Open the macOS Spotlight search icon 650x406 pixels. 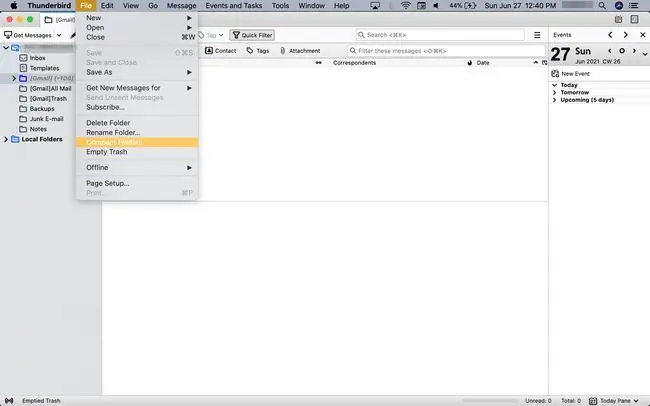pyautogui.click(x=602, y=6)
